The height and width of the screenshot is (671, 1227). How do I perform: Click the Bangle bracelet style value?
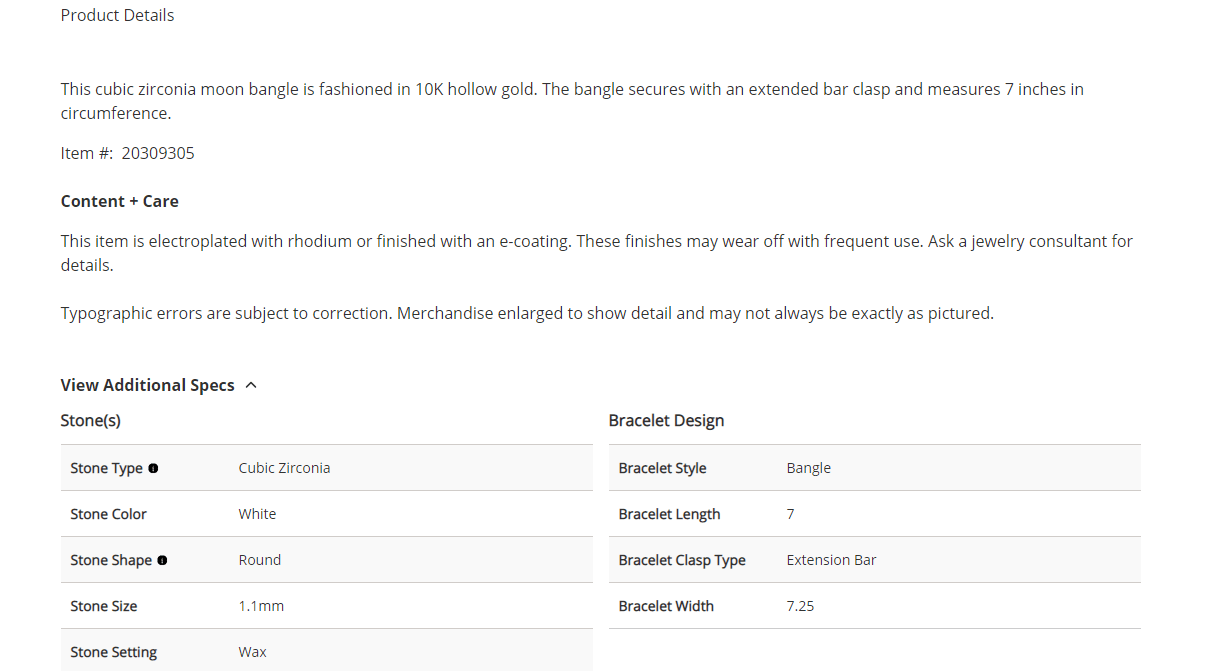(808, 468)
